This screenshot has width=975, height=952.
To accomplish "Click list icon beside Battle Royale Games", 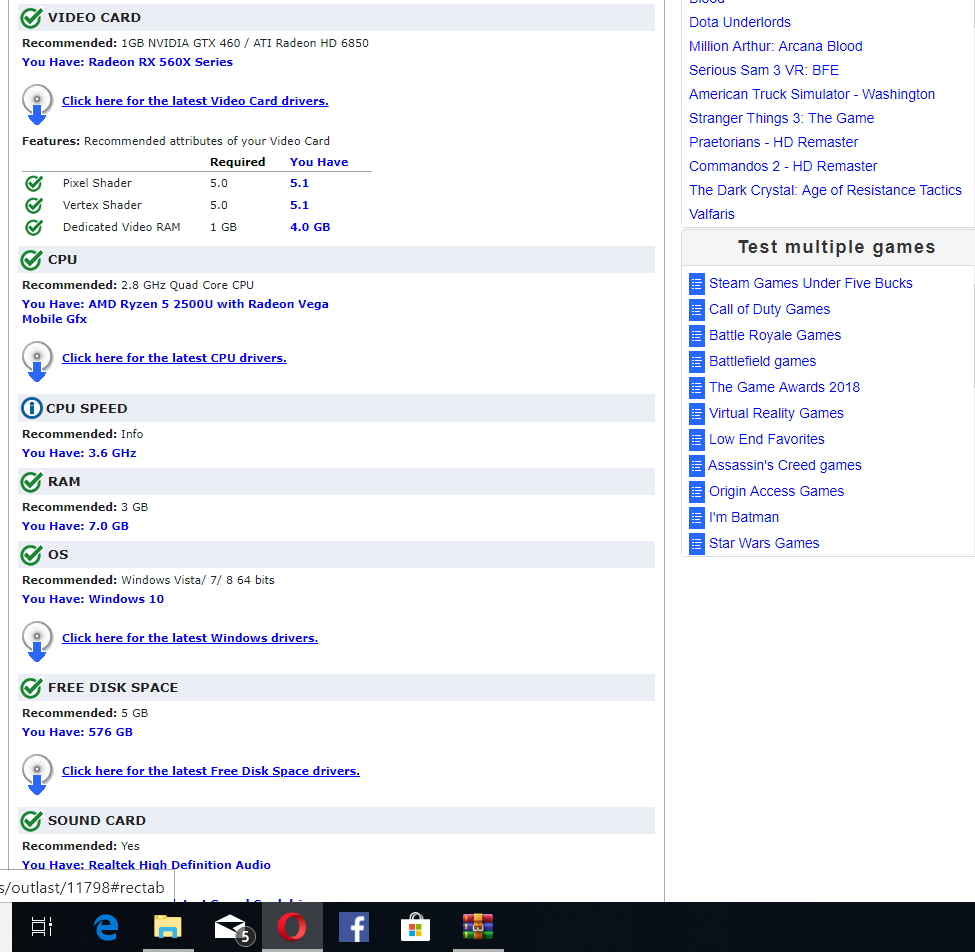I will point(696,336).
